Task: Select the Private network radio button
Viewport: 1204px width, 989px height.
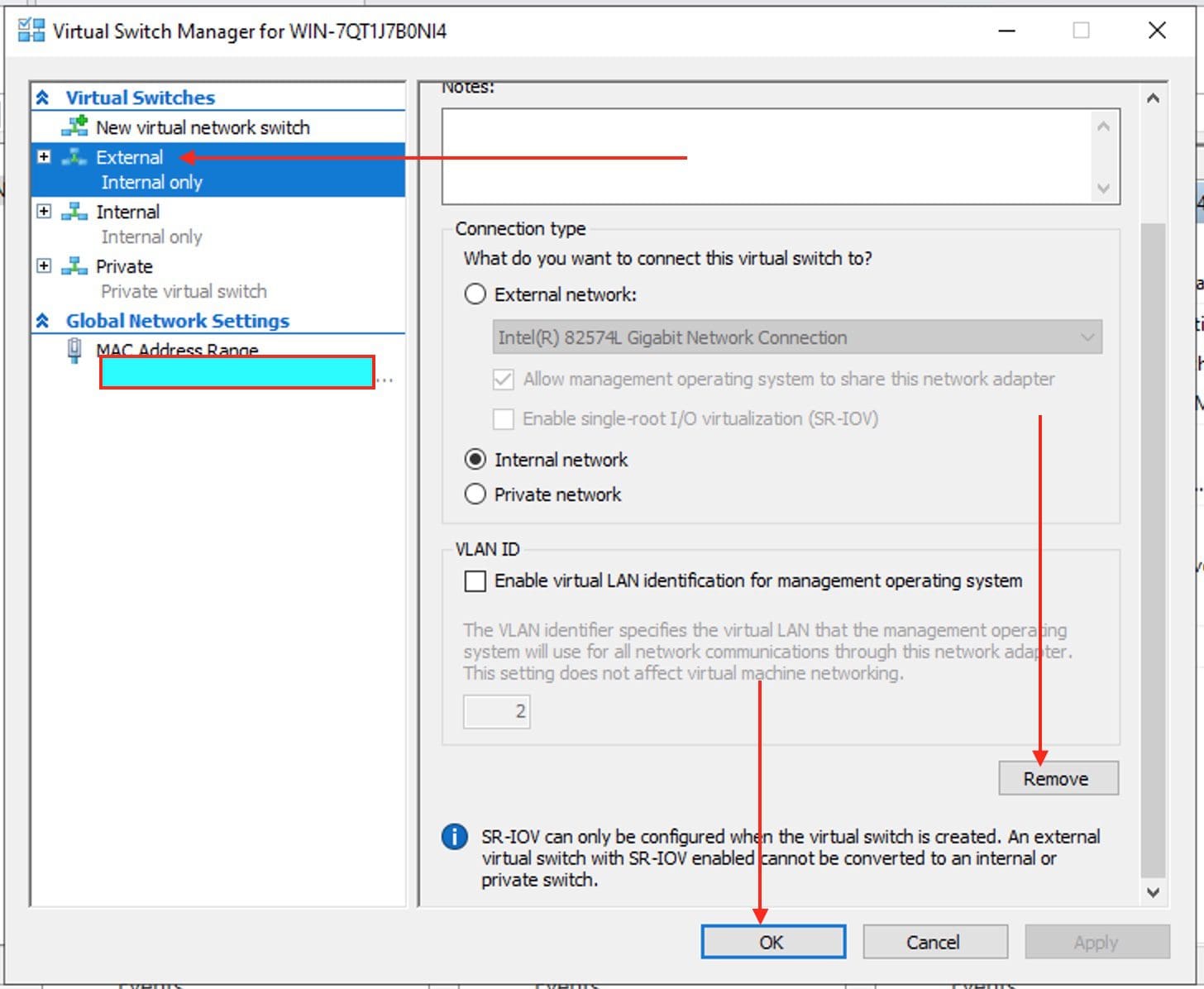Action: coord(475,494)
